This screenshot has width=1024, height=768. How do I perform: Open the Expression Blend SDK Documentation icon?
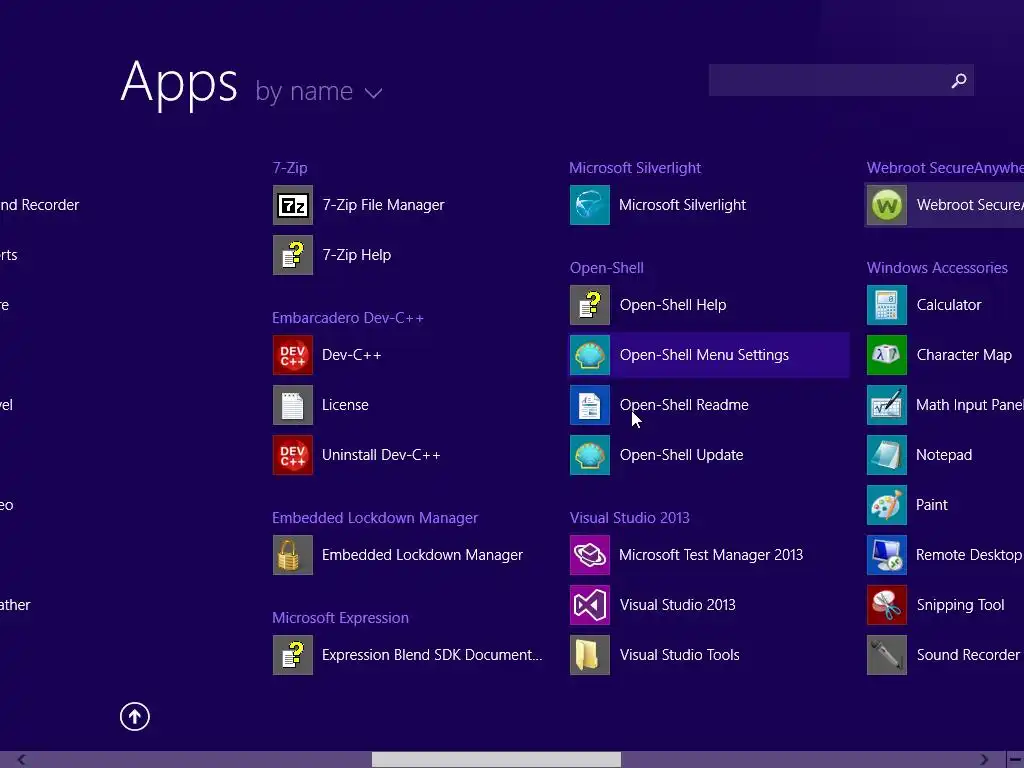[293, 655]
